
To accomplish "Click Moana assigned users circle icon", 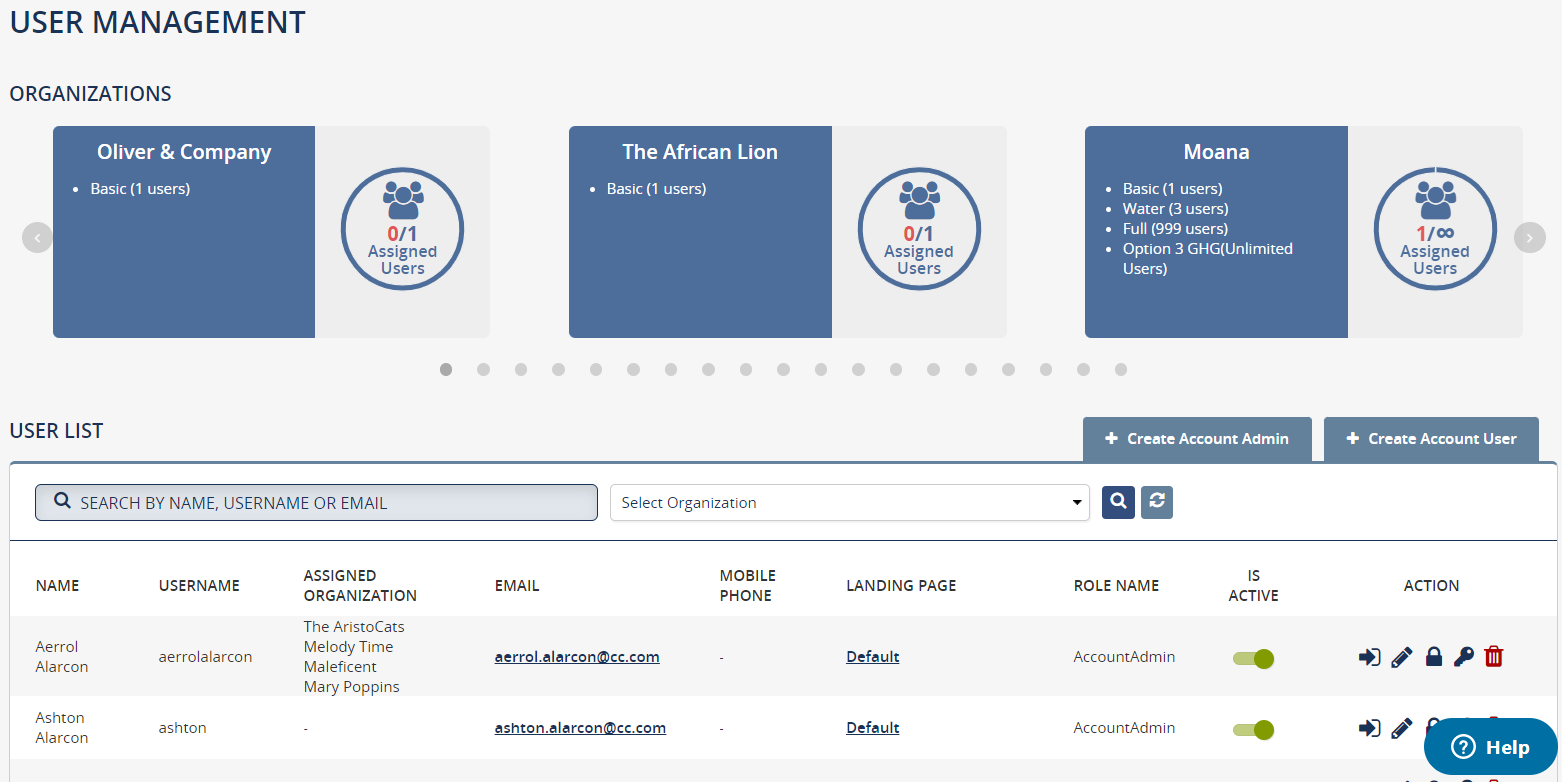I will (1435, 229).
